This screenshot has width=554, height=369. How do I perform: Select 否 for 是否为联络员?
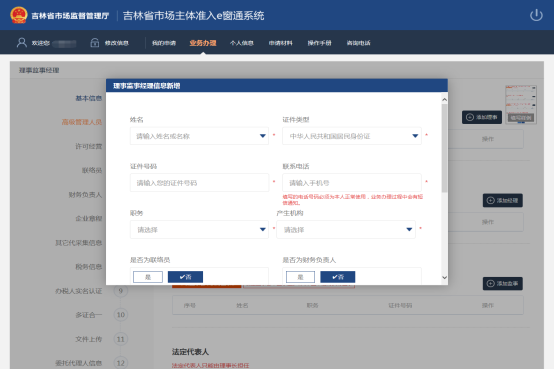pos(185,277)
